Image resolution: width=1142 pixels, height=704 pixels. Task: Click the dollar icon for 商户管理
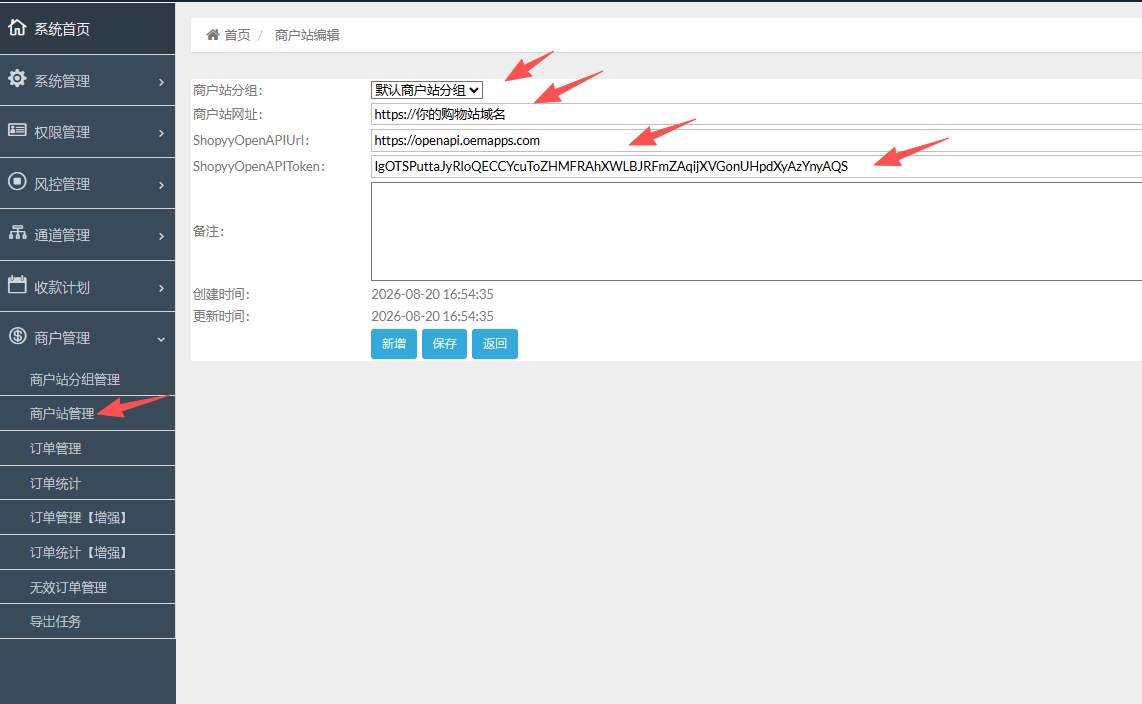(x=17, y=336)
